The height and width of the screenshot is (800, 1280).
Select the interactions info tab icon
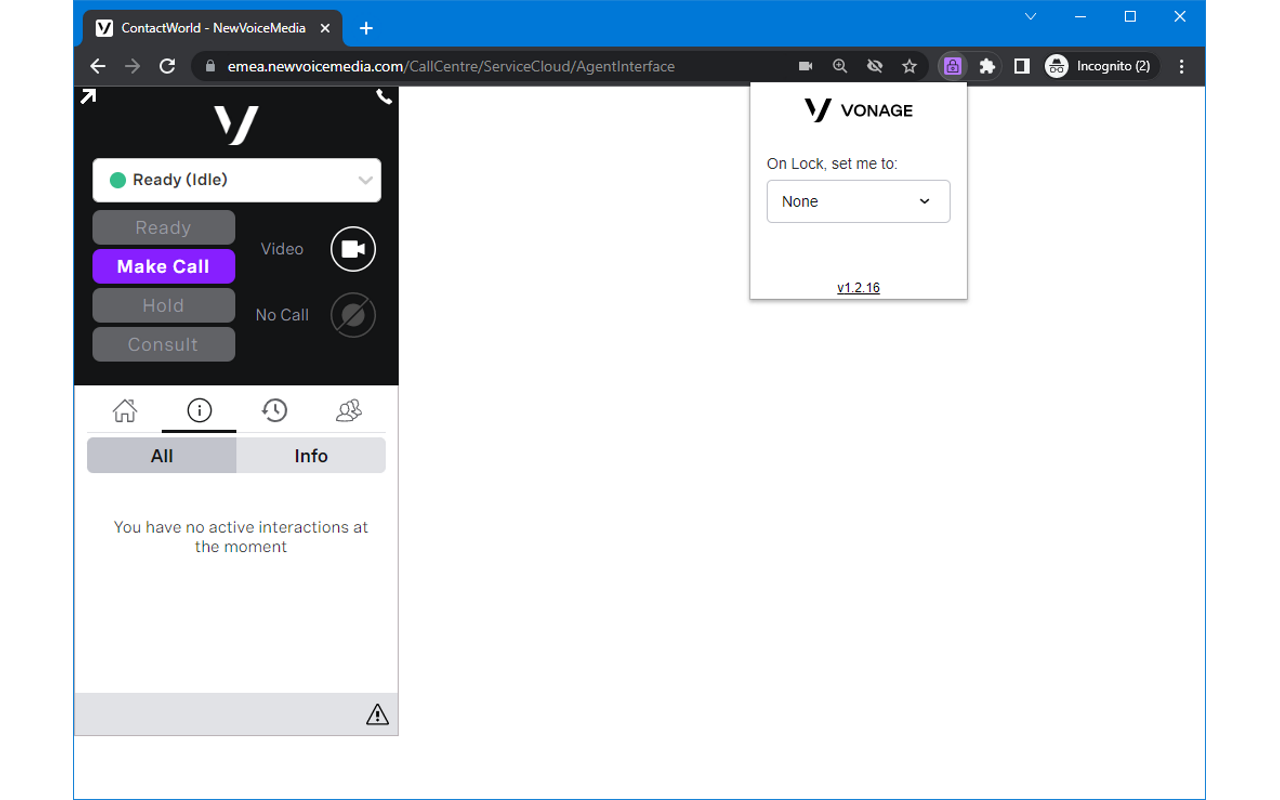199,410
